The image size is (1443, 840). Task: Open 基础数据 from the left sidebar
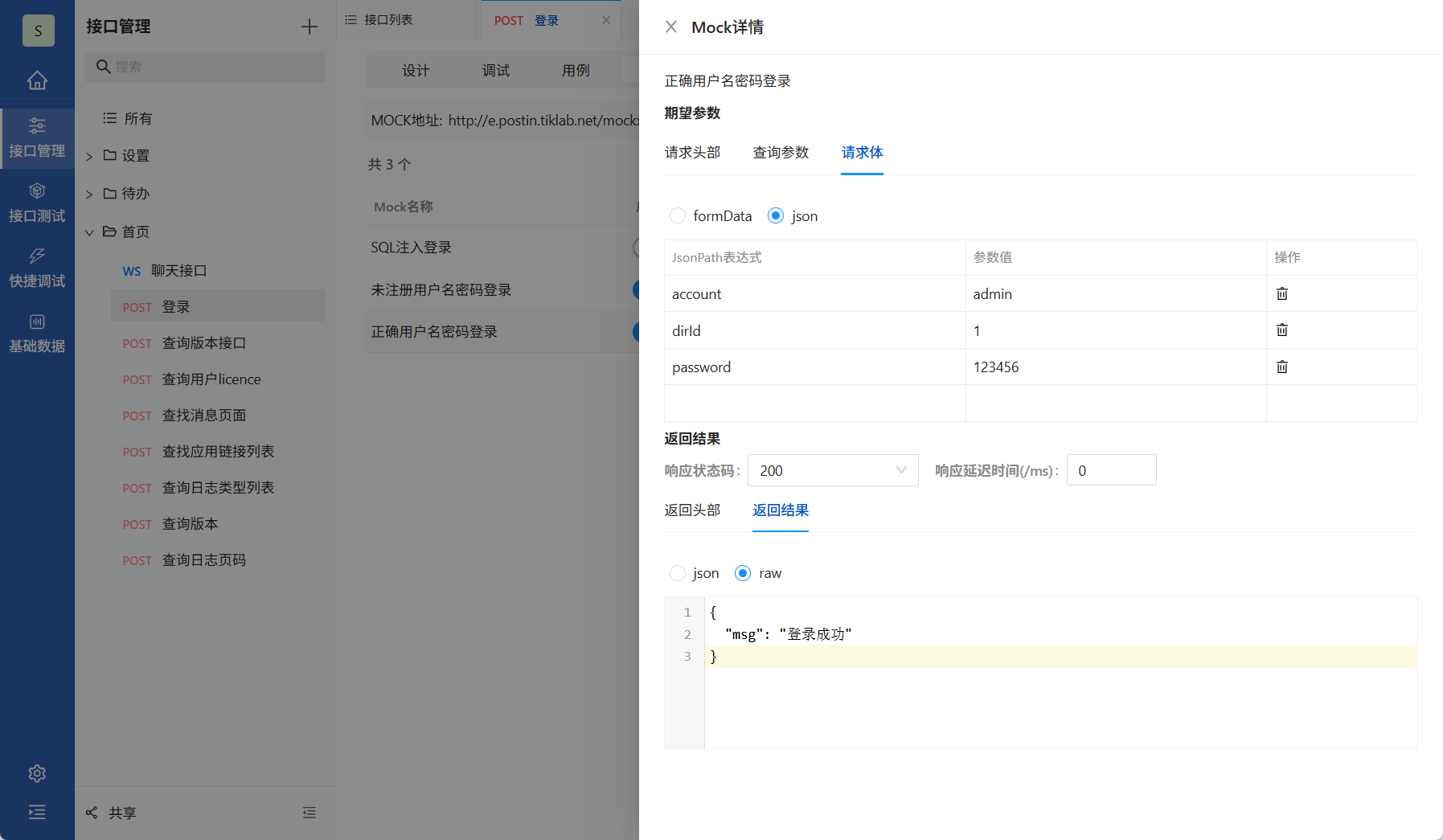coord(37,333)
